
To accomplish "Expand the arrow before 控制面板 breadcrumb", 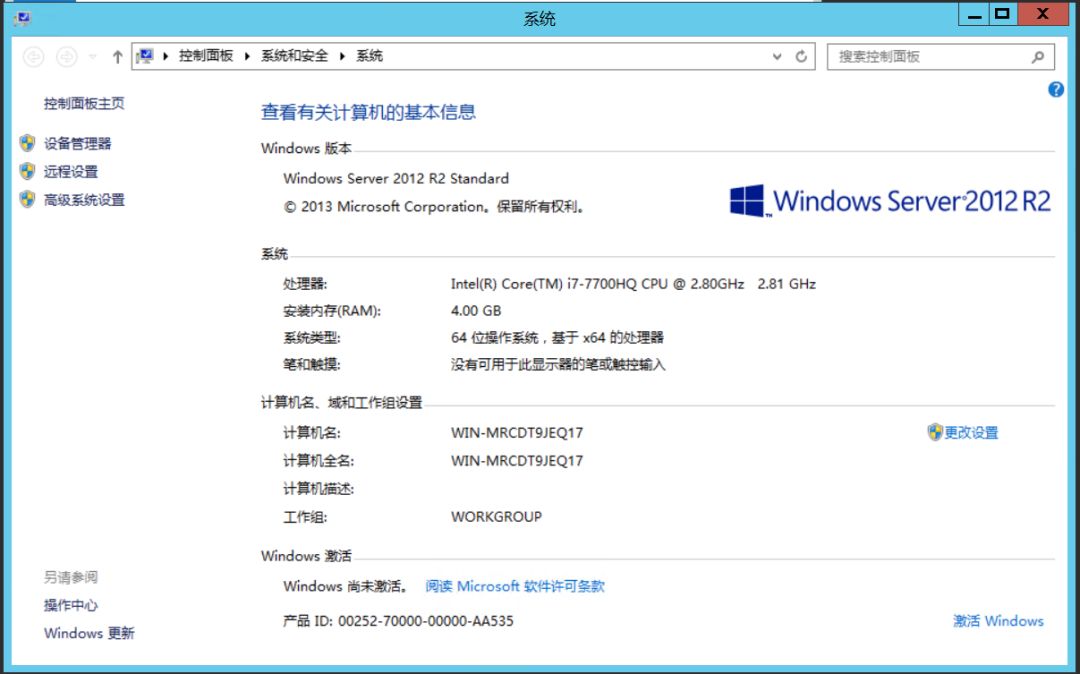I will pyautogui.click(x=166, y=56).
